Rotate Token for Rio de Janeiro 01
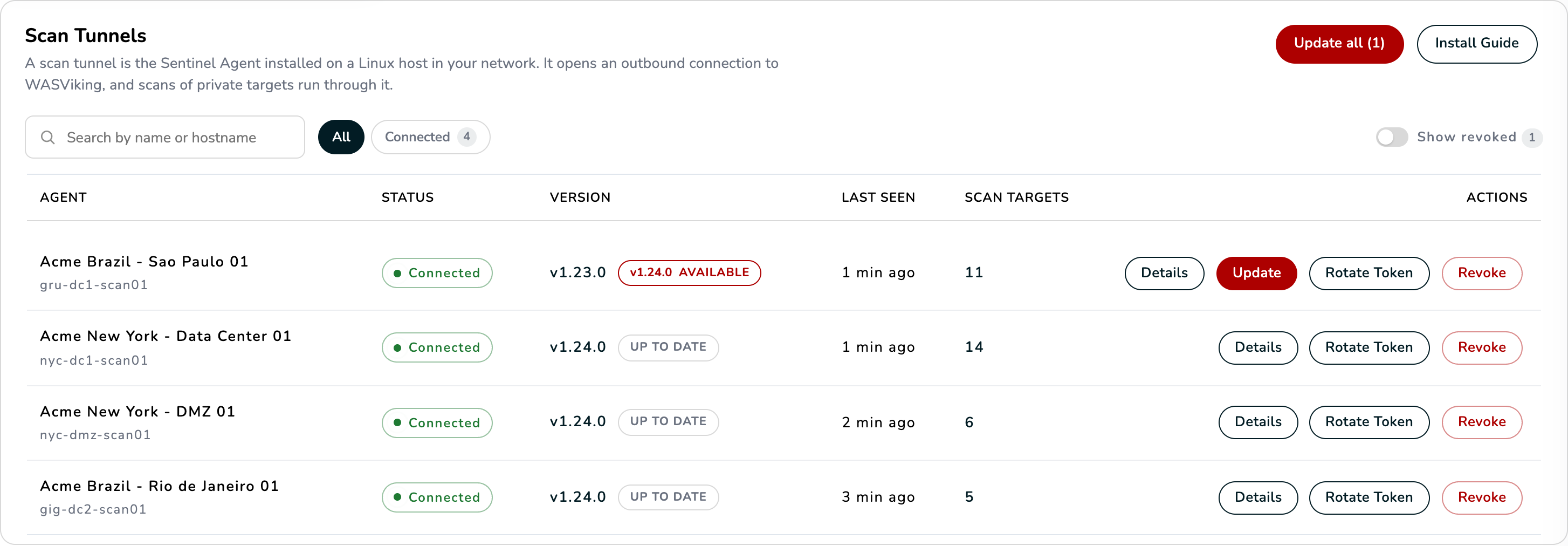 click(x=1369, y=497)
